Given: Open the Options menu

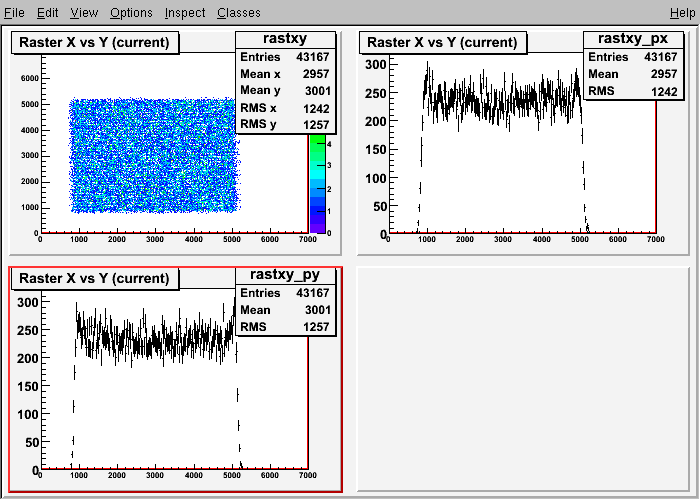Looking at the screenshot, I should [131, 12].
